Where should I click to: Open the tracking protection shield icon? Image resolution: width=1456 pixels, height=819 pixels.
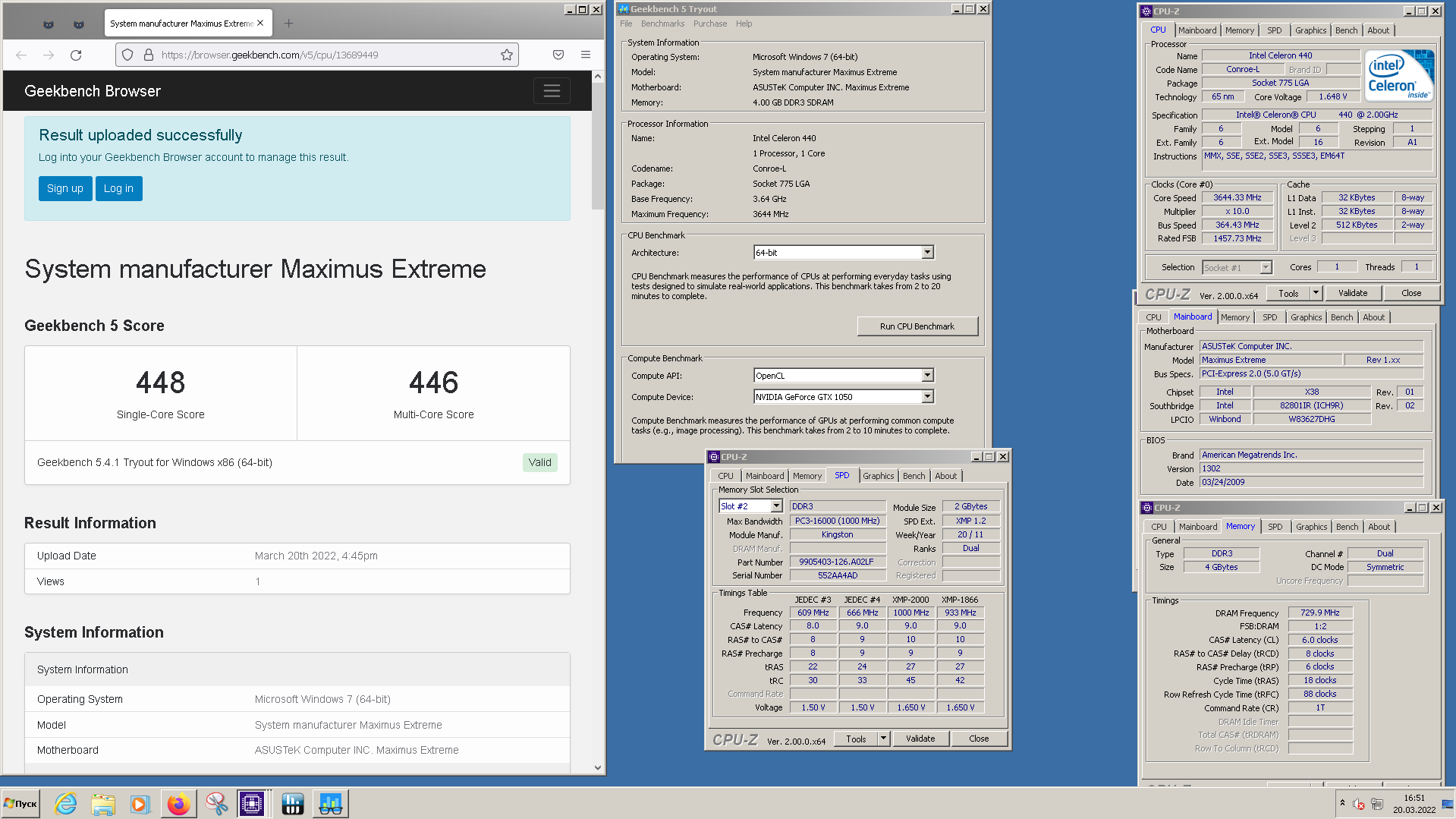click(x=127, y=55)
